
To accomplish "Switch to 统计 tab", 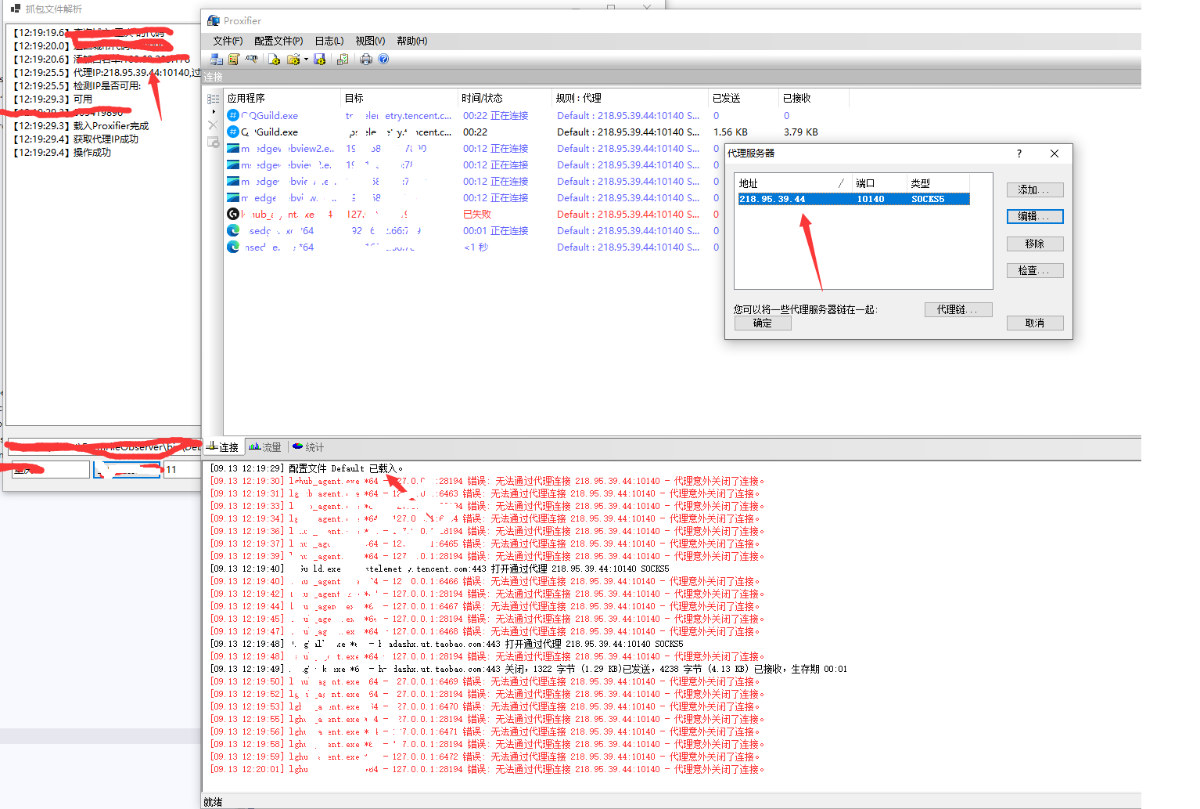I will (x=308, y=447).
